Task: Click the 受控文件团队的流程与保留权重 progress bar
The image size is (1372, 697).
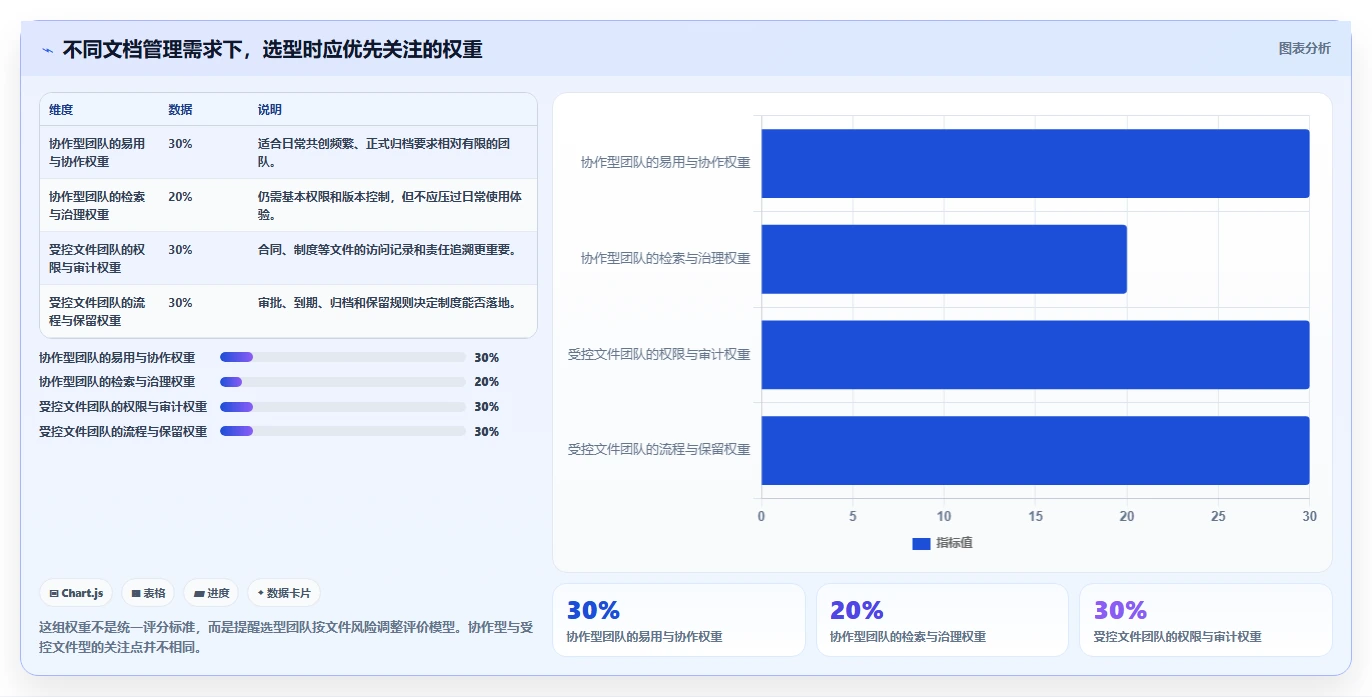Action: coord(343,432)
